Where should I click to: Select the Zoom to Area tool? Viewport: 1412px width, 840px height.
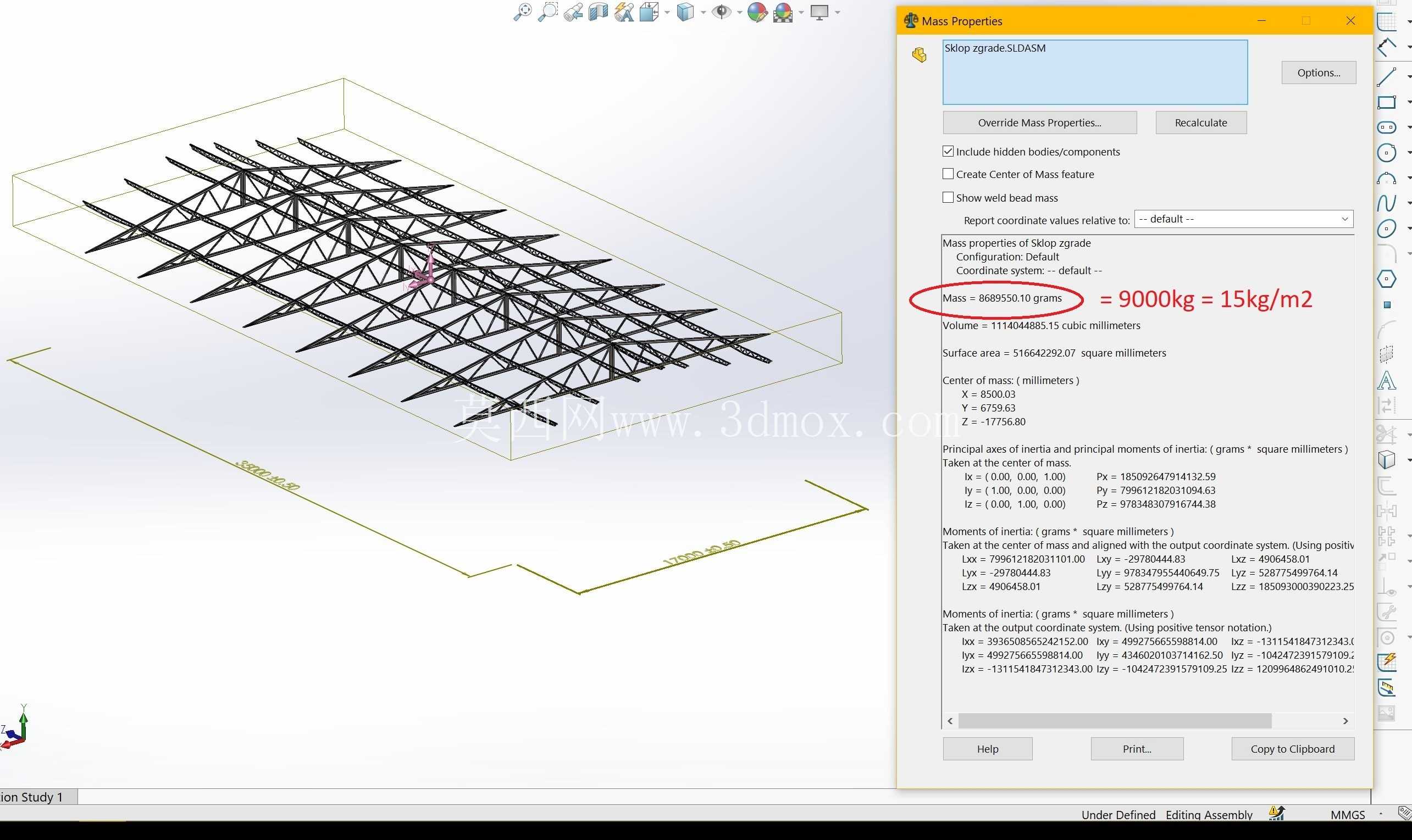point(547,12)
